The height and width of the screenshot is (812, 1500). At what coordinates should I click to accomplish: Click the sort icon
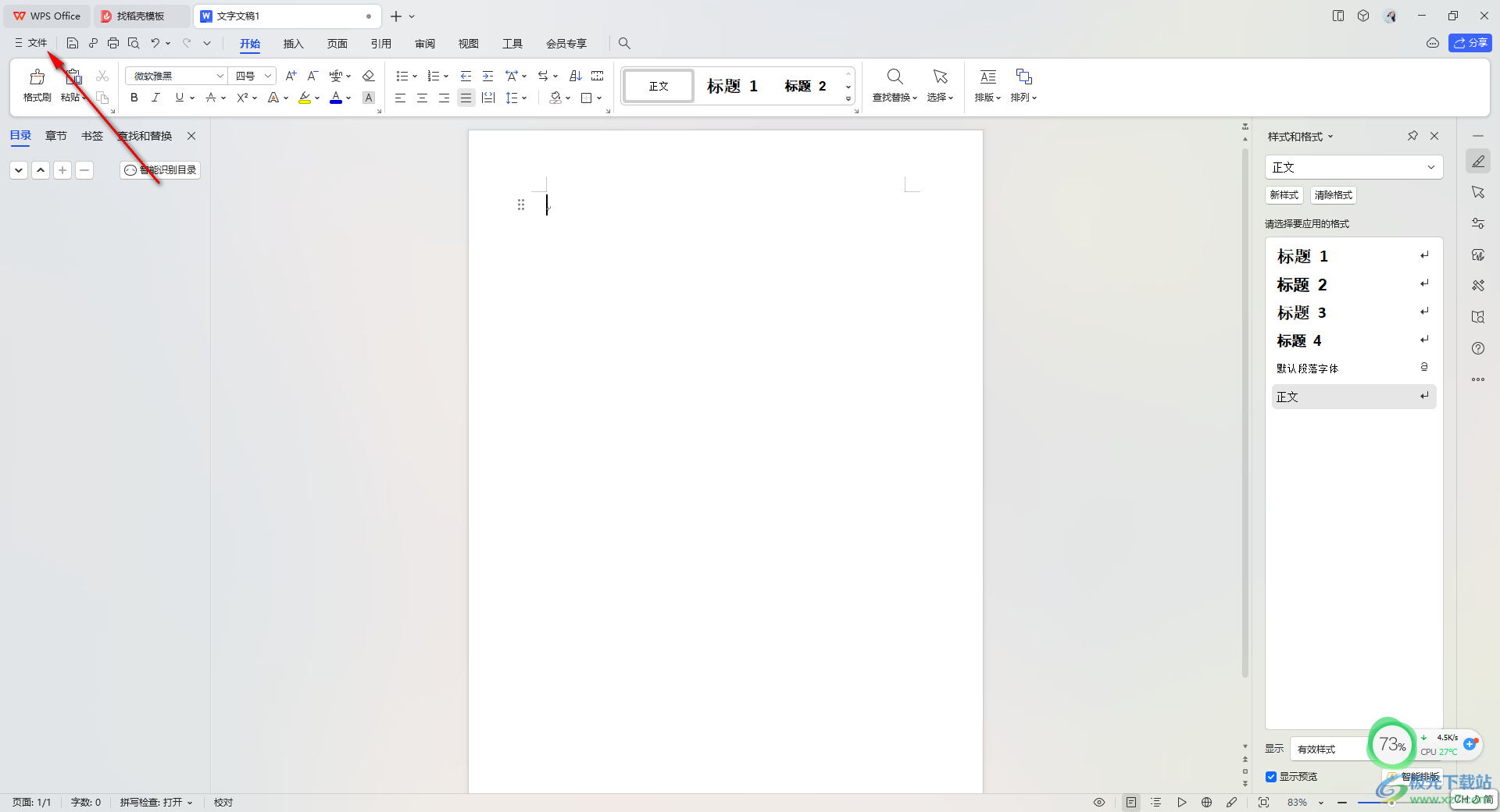click(x=576, y=76)
